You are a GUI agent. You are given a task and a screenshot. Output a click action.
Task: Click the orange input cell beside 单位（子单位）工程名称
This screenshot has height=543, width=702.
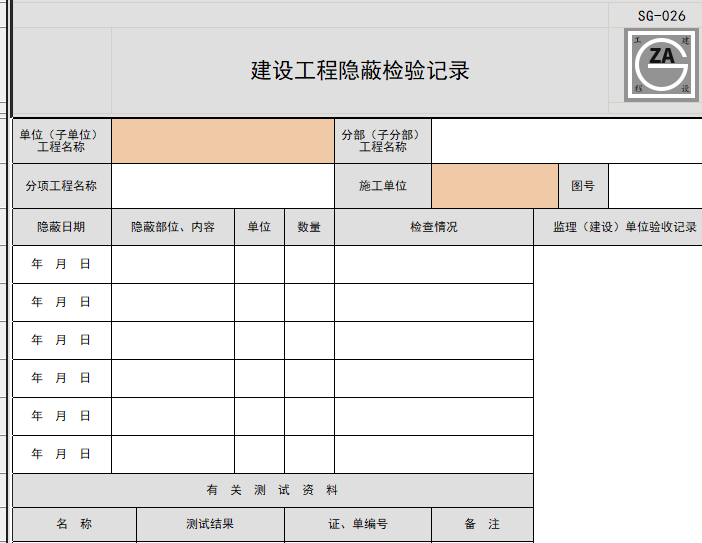click(x=223, y=141)
